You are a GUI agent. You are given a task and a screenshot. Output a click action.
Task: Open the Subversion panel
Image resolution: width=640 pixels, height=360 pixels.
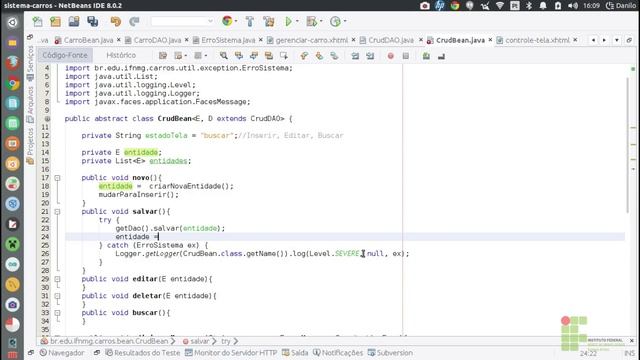pyautogui.click(x=390, y=353)
